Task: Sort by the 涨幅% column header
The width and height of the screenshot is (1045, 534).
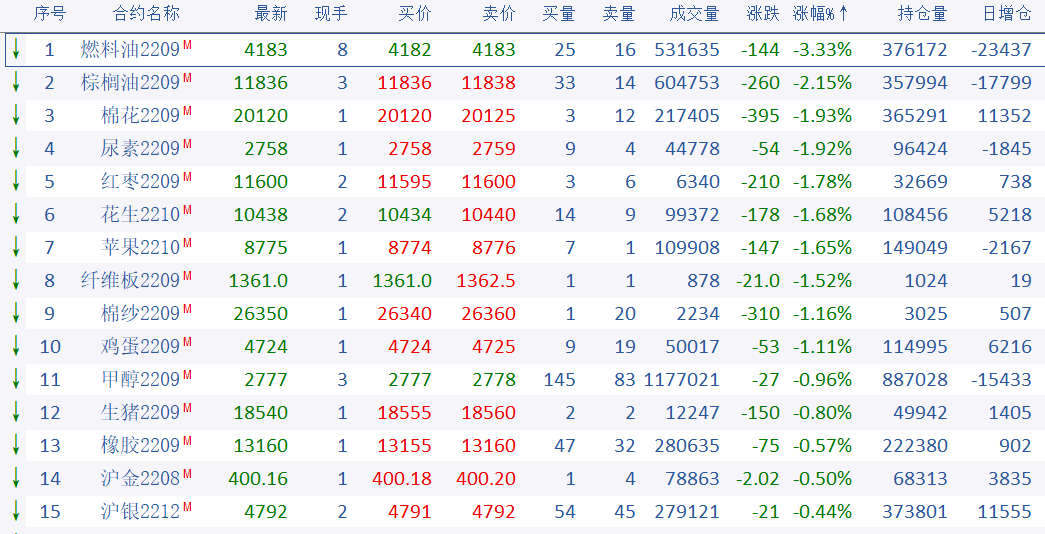Action: [821, 14]
